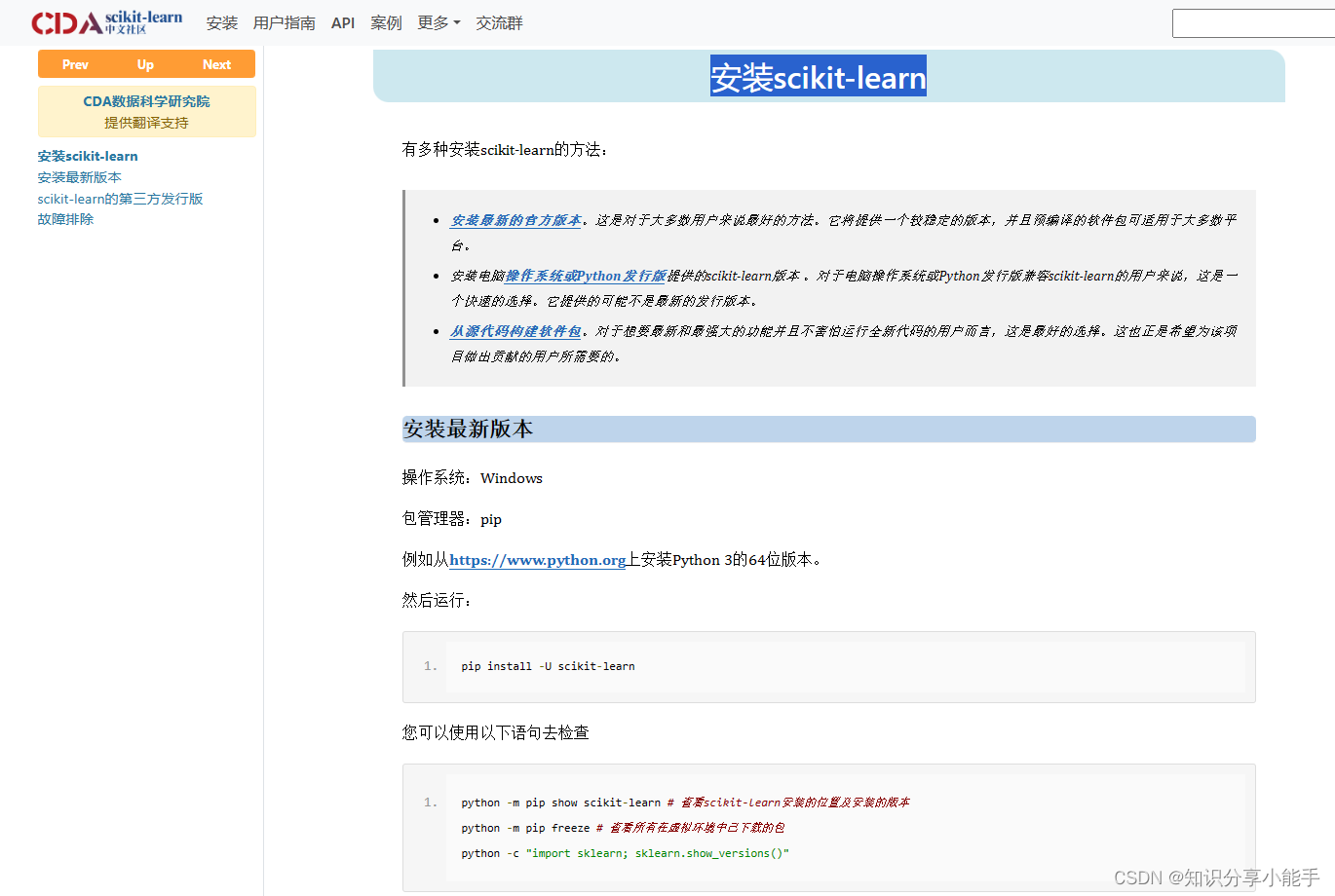Go to the Next page

216,64
